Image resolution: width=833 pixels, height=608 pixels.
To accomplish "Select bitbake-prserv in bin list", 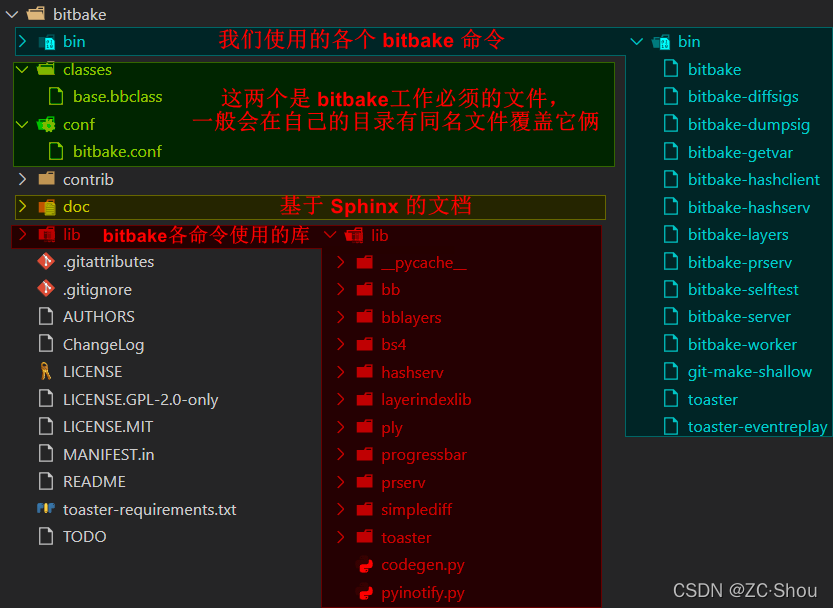I will (x=740, y=263).
